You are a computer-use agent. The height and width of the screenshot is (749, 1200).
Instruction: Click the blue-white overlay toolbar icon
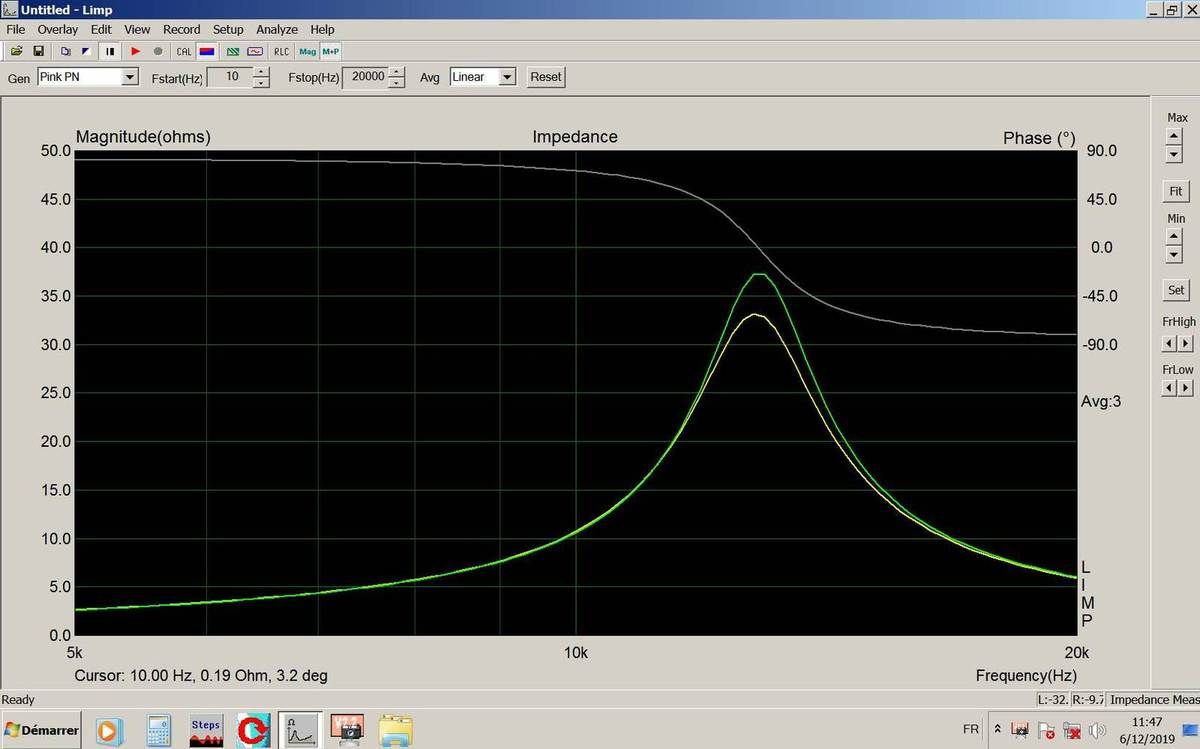point(86,51)
